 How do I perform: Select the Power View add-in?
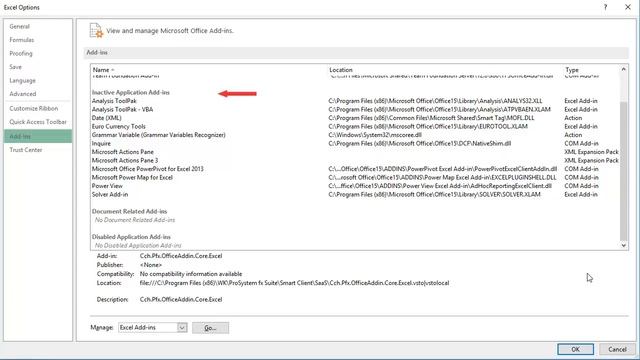coord(355,186)
